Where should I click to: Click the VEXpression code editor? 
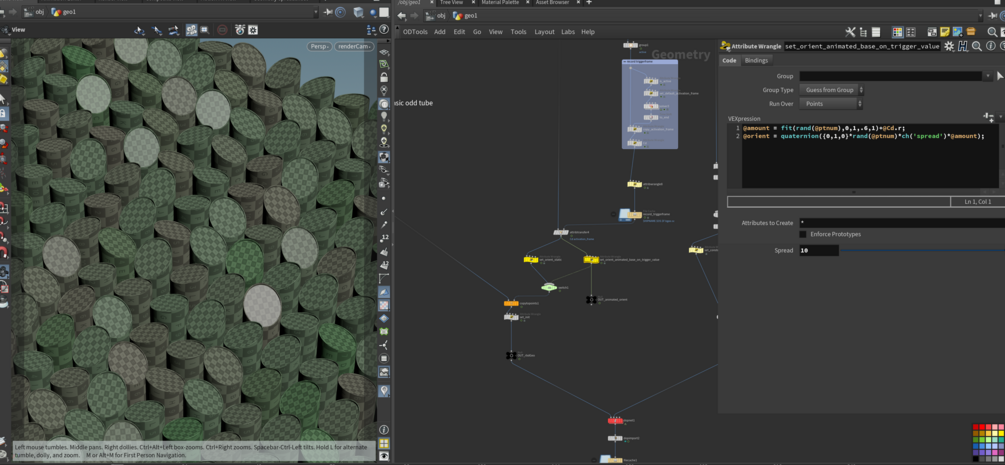870,156
